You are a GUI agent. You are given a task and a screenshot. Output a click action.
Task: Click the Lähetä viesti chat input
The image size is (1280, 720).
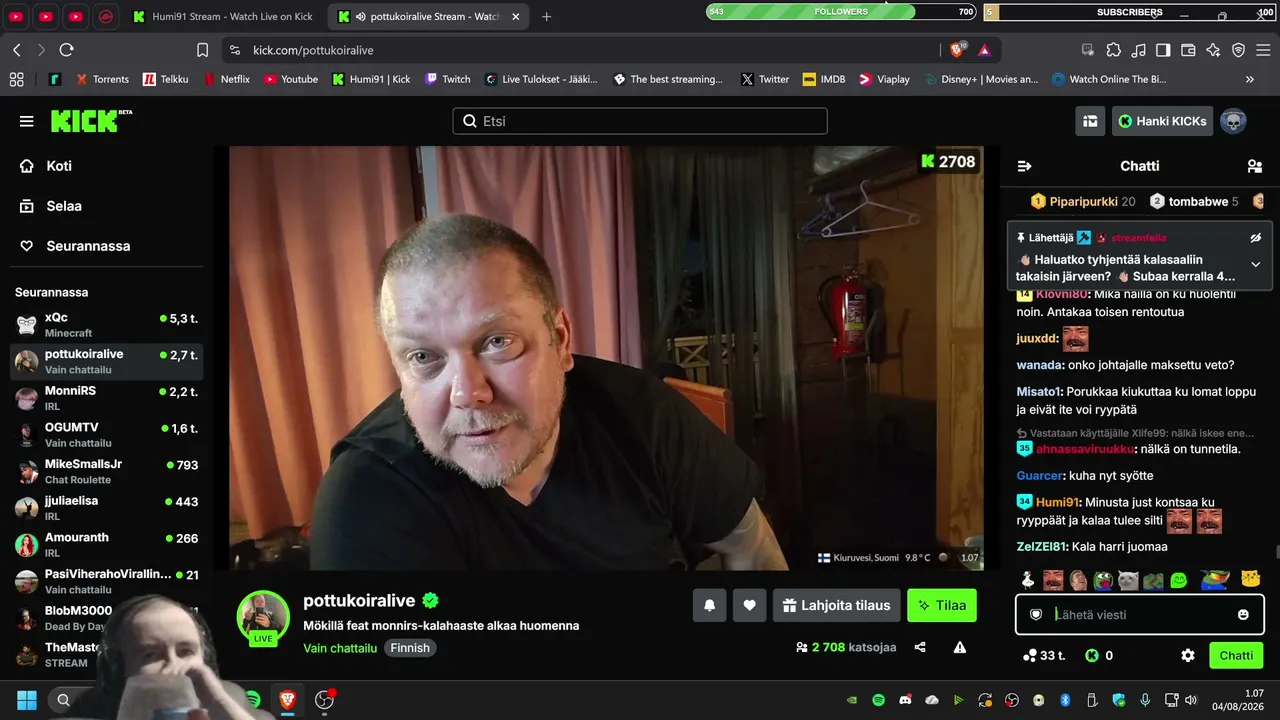tap(1140, 615)
